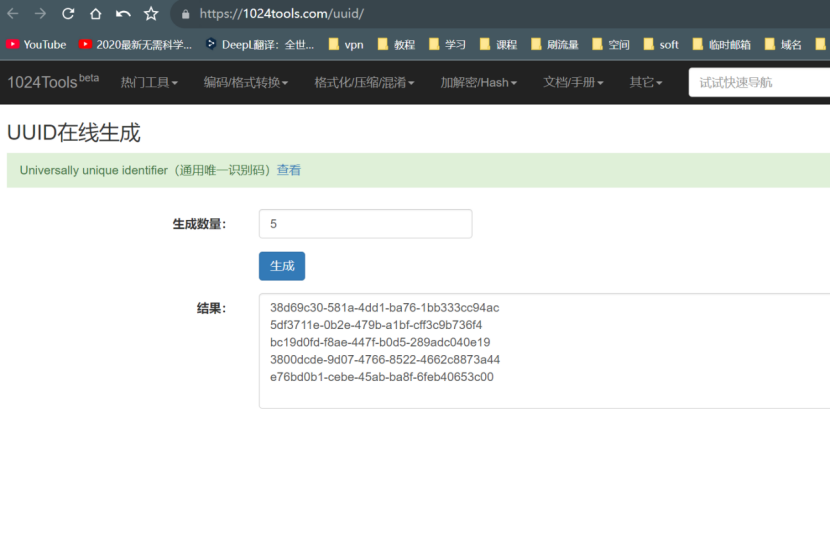Open the vpn bookmark folder
Image resolution: width=831 pixels, height=538 pixels.
[346, 45]
